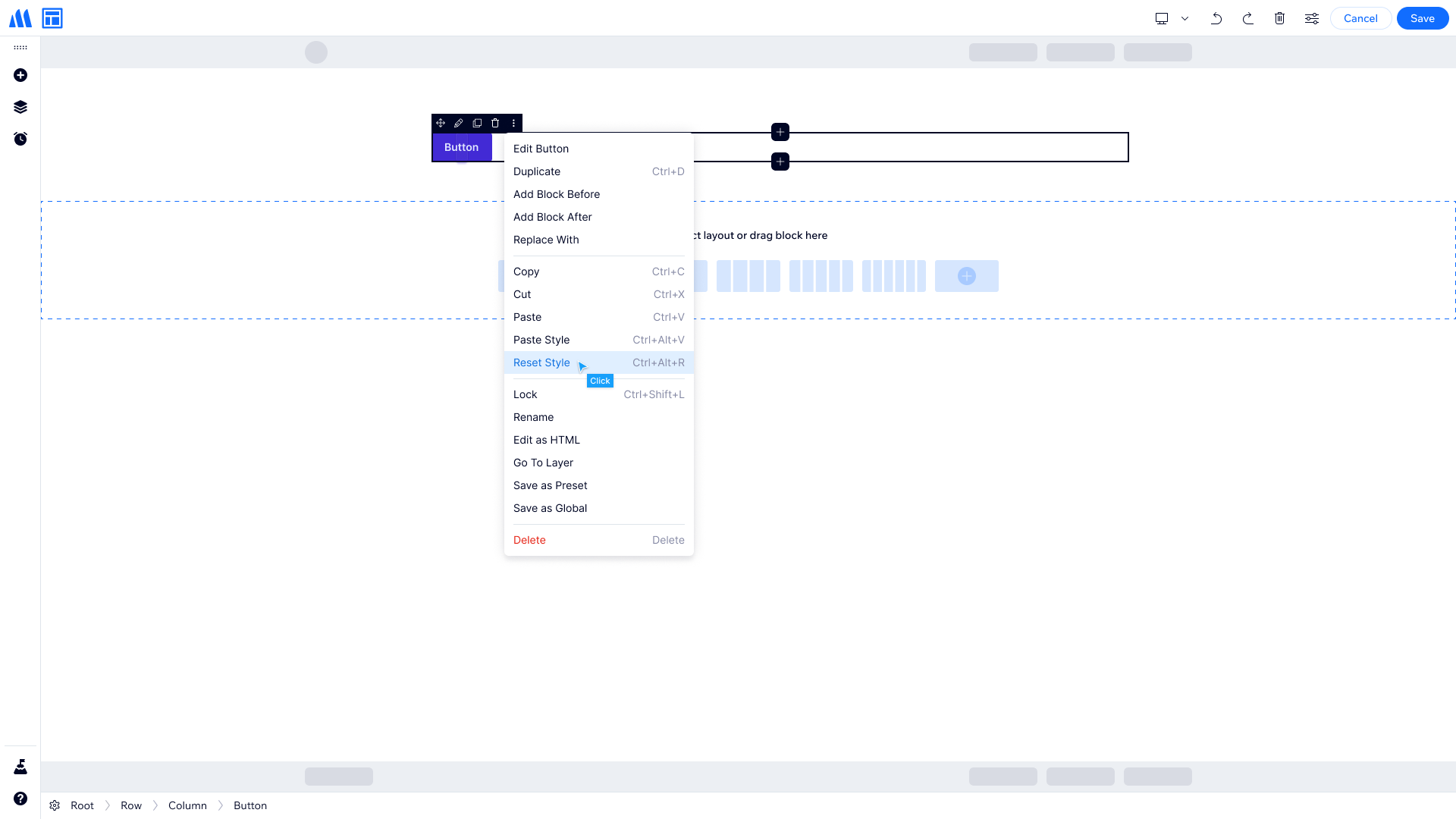Select Column in the breadcrumb path
Viewport: 1456px width, 819px height.
point(187,805)
